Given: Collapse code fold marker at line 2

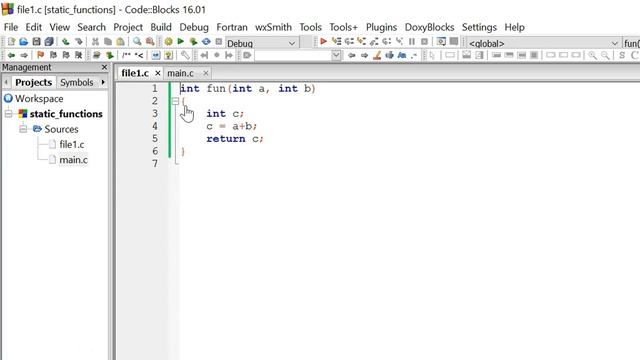Looking at the screenshot, I should tap(175, 101).
